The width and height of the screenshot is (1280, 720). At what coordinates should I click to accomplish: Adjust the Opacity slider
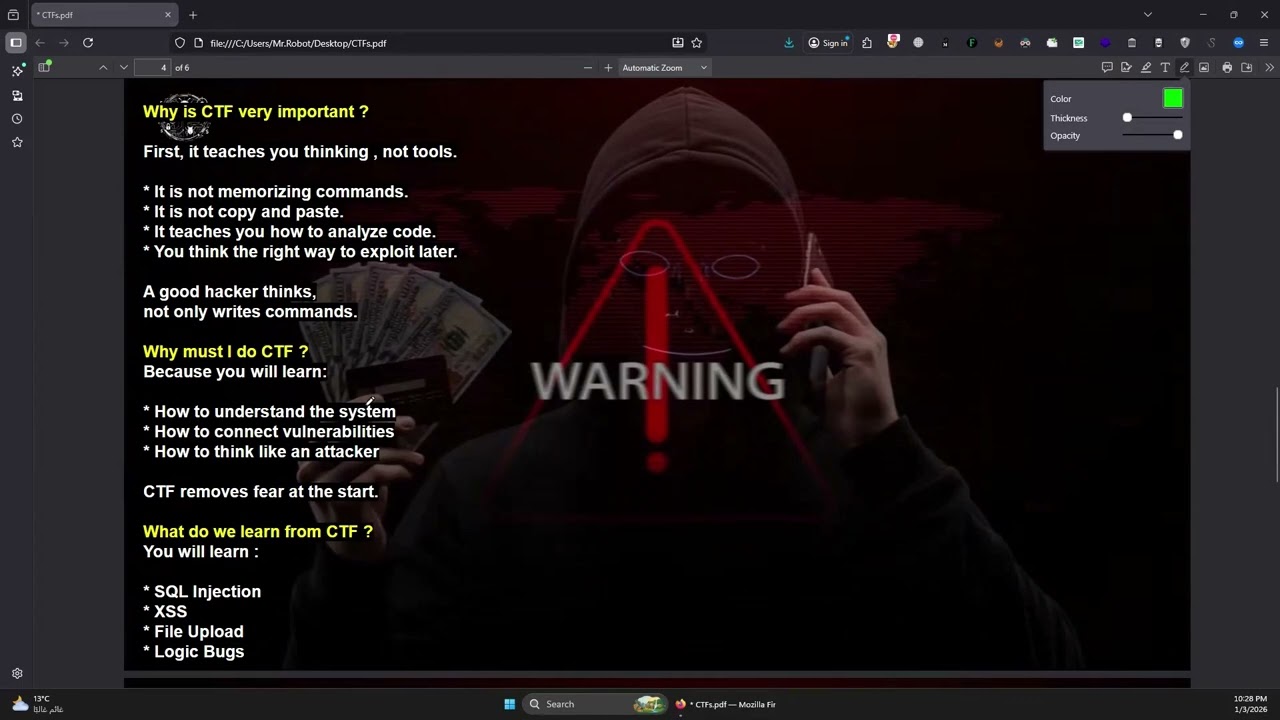click(x=1152, y=135)
